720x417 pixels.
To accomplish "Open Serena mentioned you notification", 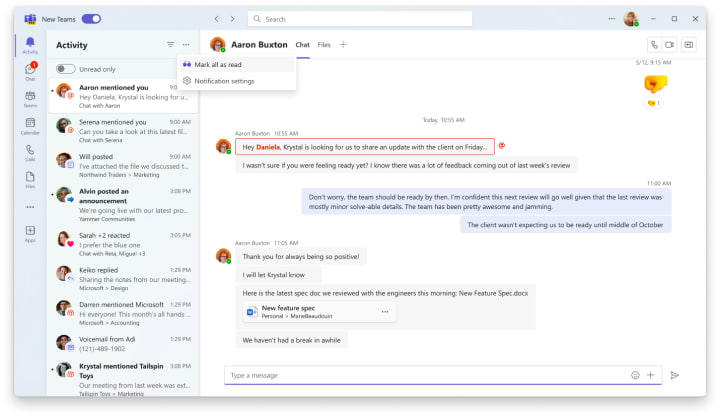I will [x=123, y=131].
